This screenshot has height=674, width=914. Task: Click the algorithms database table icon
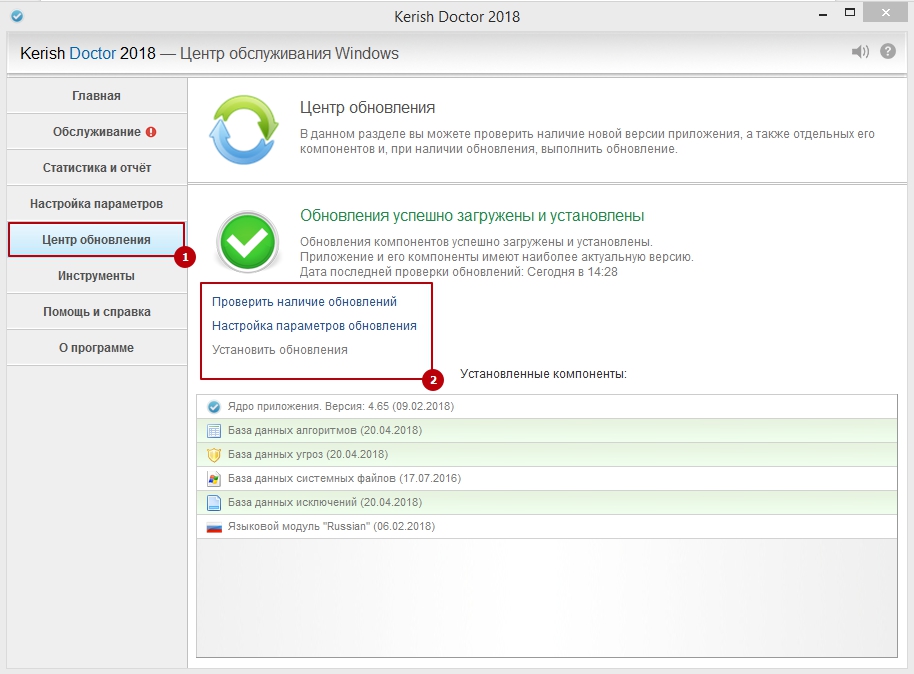[214, 431]
